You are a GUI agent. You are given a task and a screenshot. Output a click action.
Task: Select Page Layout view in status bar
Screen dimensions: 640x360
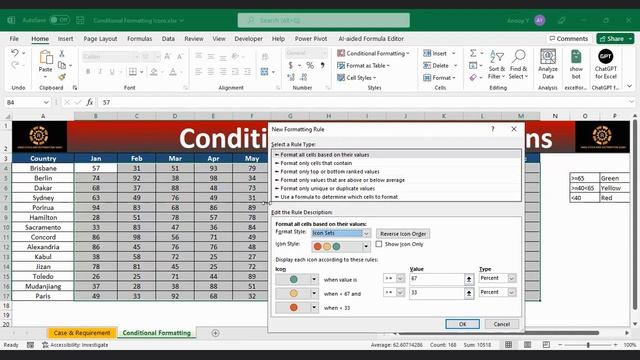click(527, 345)
